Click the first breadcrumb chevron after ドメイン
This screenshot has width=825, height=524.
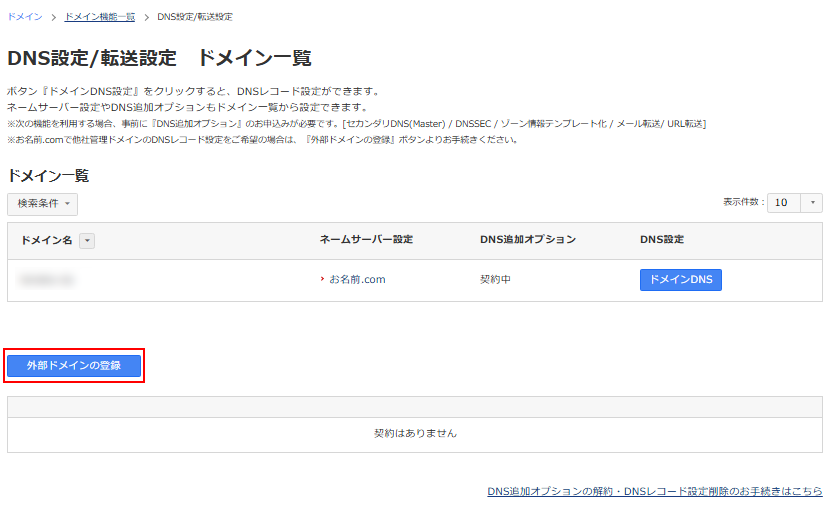(x=54, y=17)
